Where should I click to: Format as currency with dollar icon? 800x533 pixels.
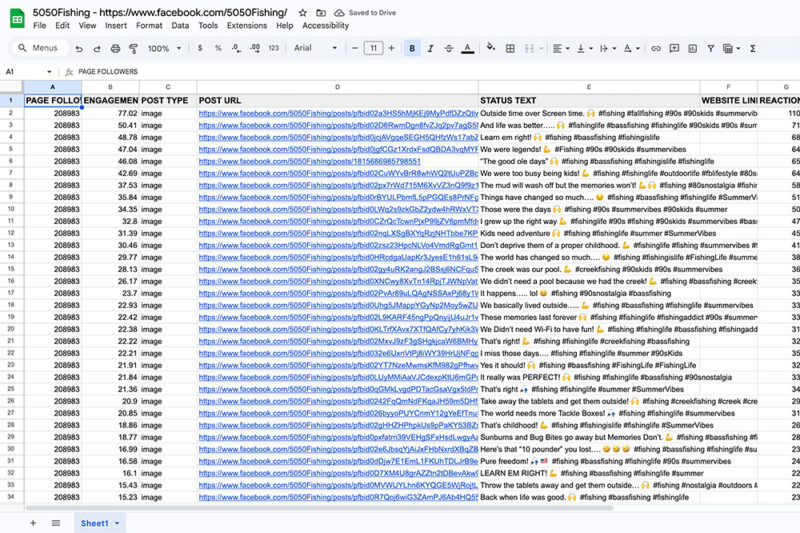(x=200, y=48)
